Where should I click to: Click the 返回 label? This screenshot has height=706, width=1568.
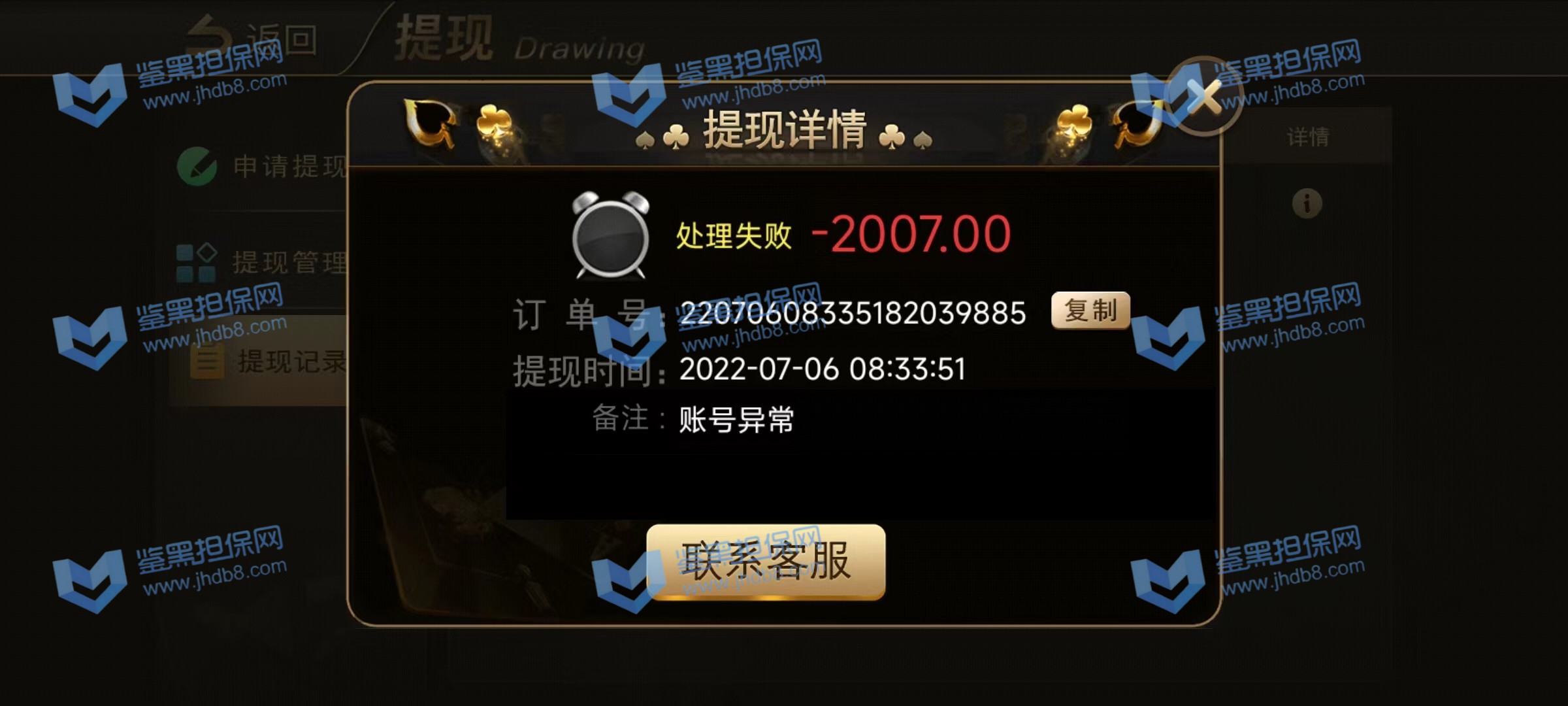(x=282, y=41)
